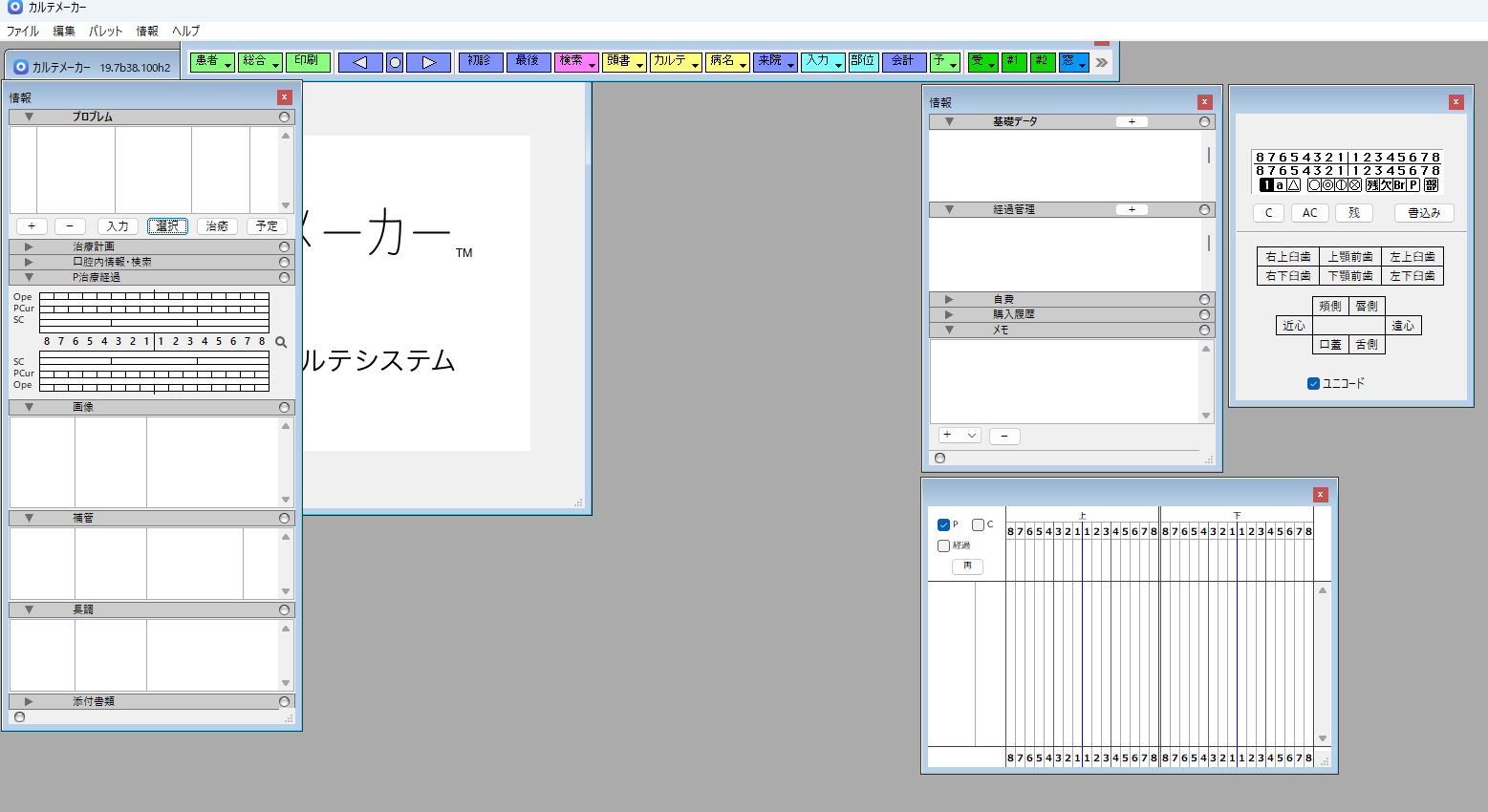Image resolution: width=1488 pixels, height=812 pixels.
Task: Open the パレット menu
Action: pos(105,31)
